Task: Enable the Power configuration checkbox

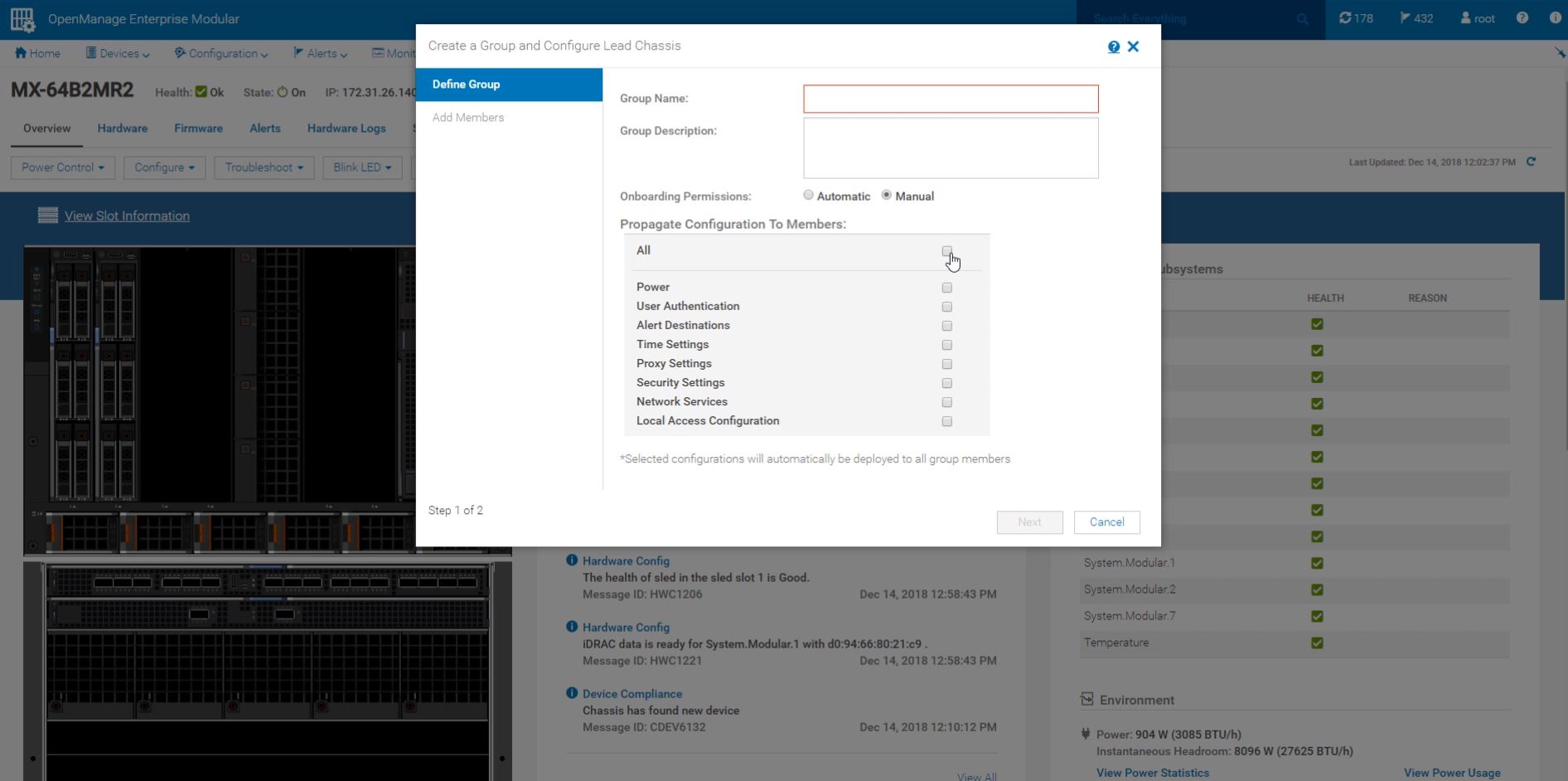Action: (946, 288)
